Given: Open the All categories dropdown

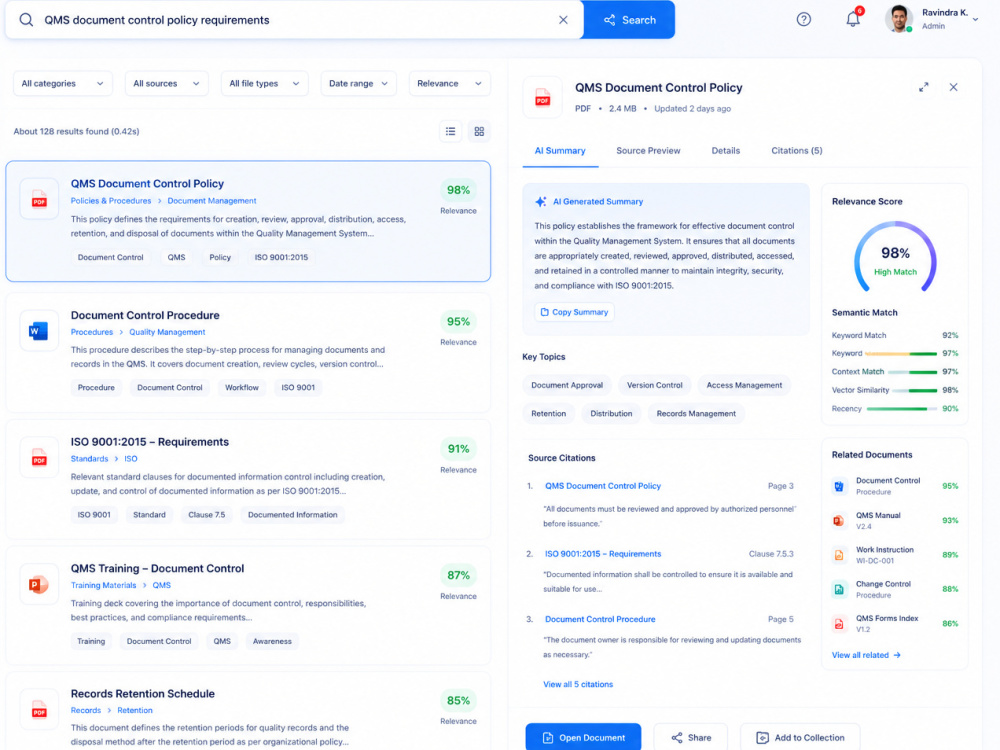Looking at the screenshot, I should (x=62, y=84).
